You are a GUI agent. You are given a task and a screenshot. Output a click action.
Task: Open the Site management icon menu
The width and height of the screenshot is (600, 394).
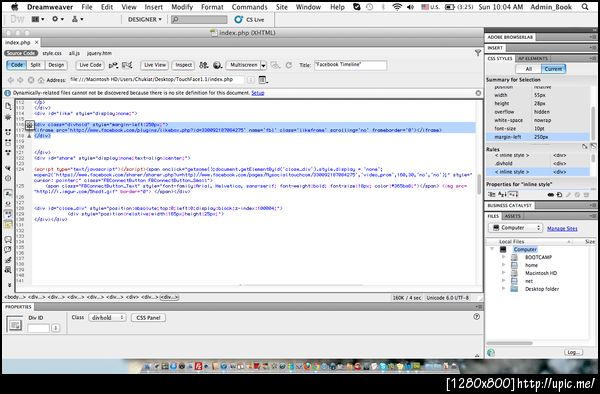[77, 19]
